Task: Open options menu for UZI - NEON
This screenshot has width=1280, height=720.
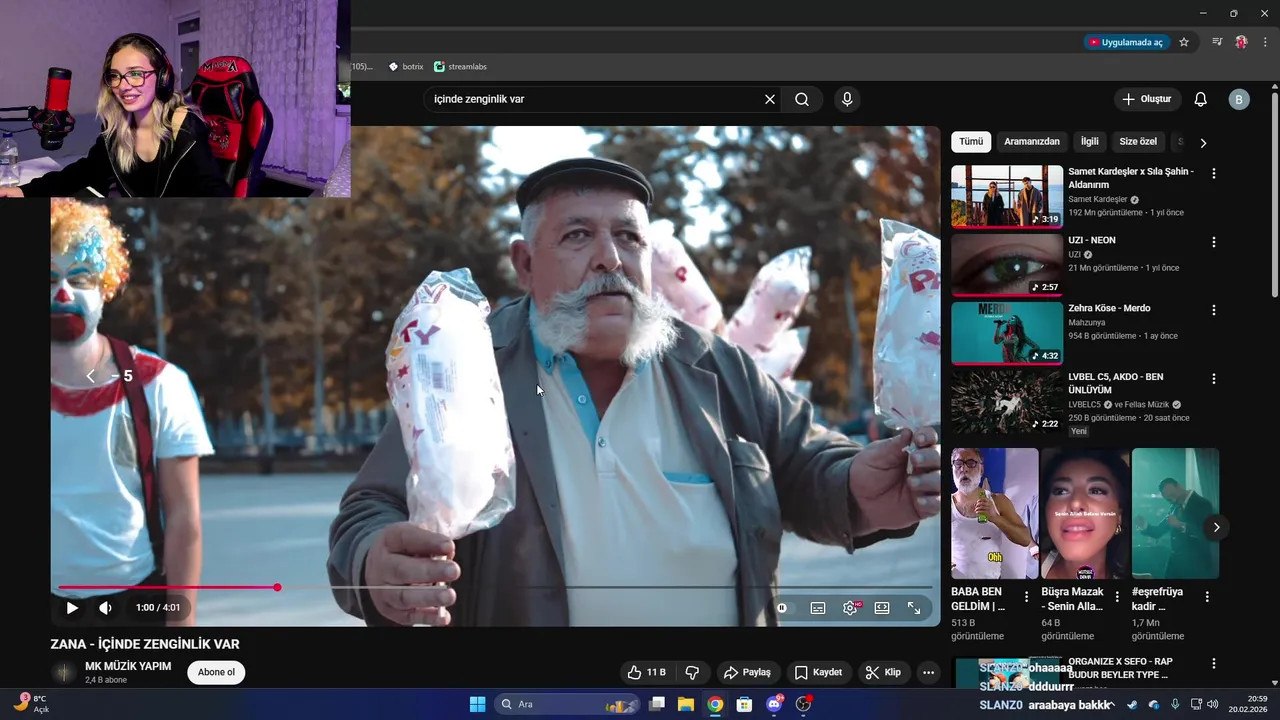Action: 1214,242
